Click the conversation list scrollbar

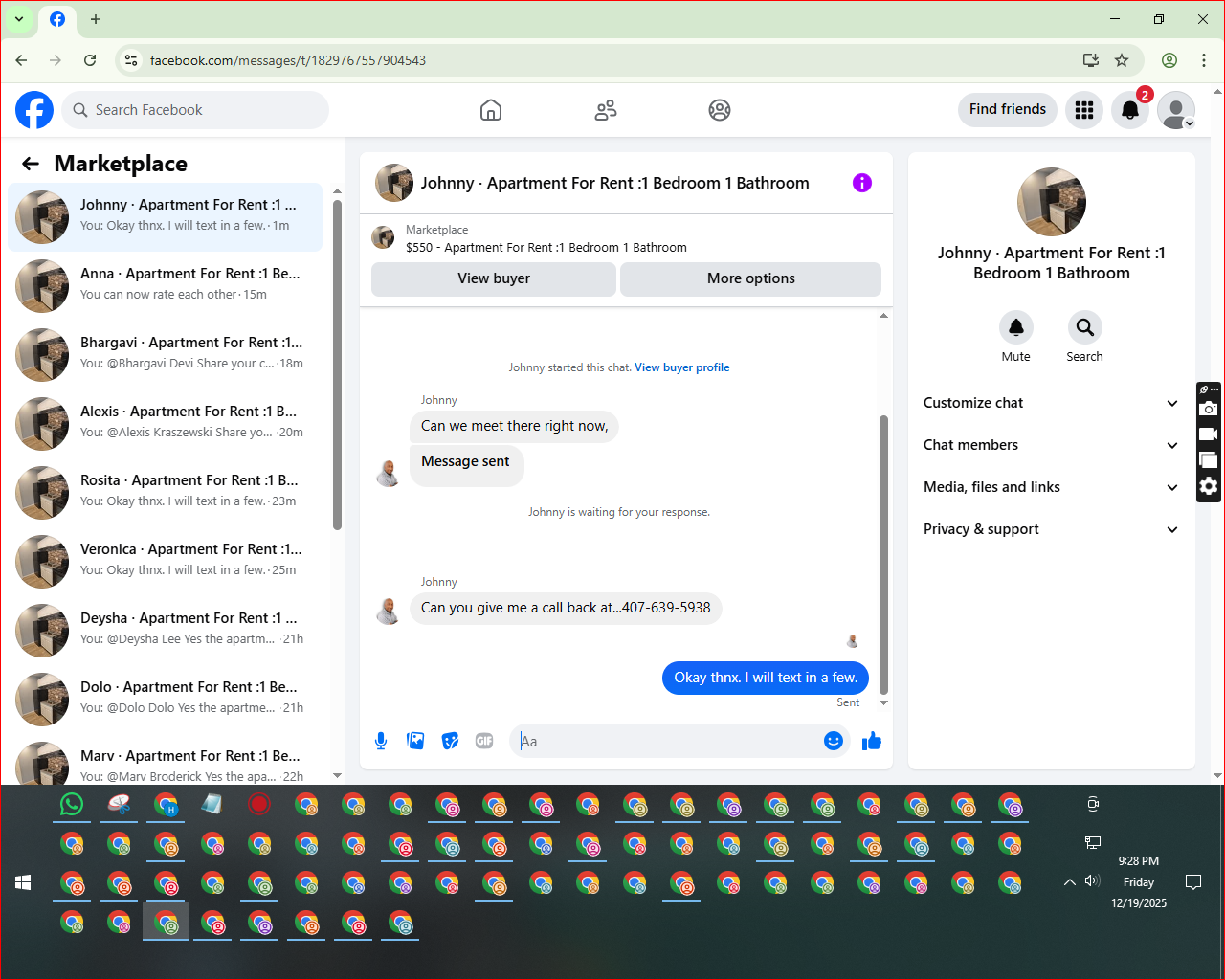[337, 364]
